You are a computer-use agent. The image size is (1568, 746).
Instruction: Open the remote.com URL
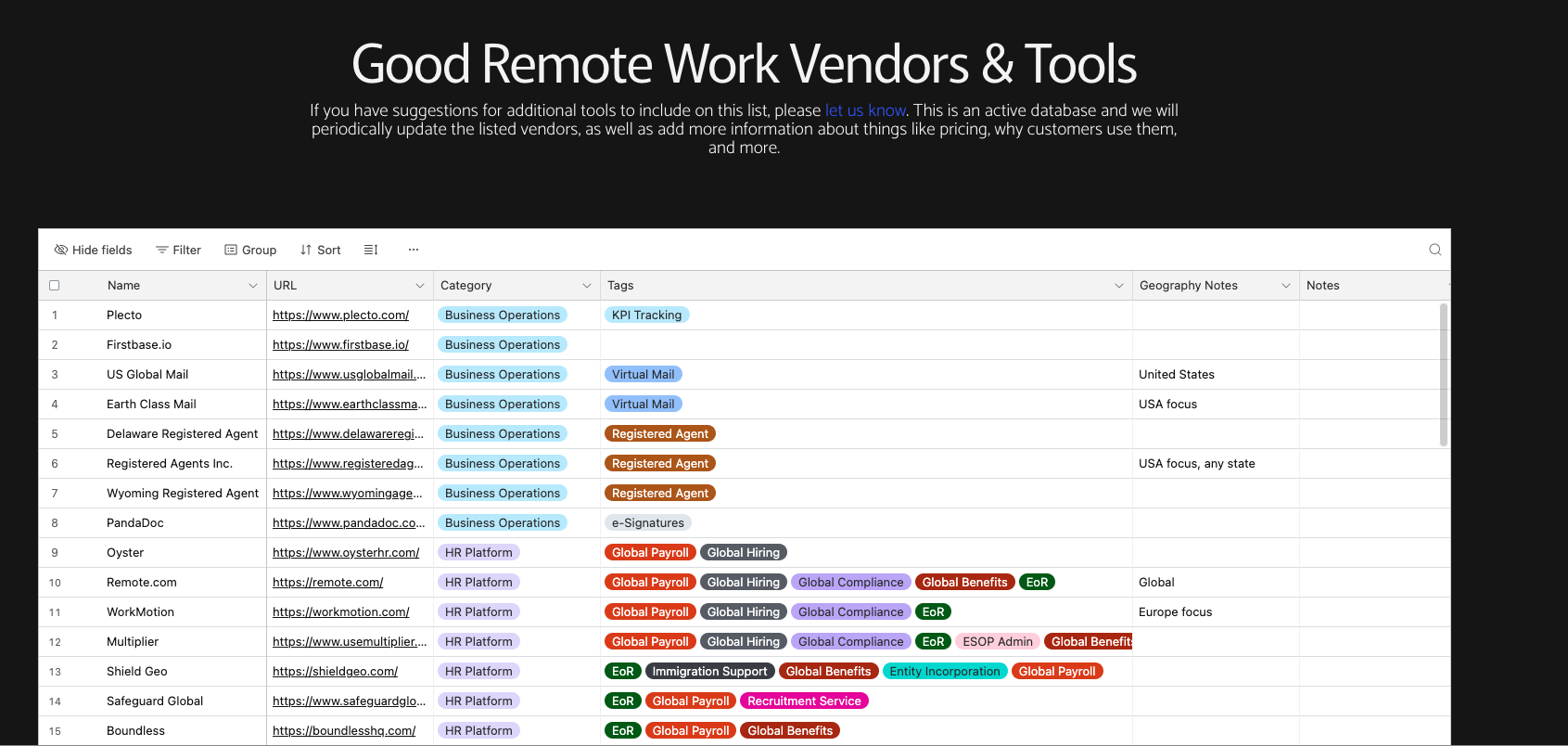(327, 583)
